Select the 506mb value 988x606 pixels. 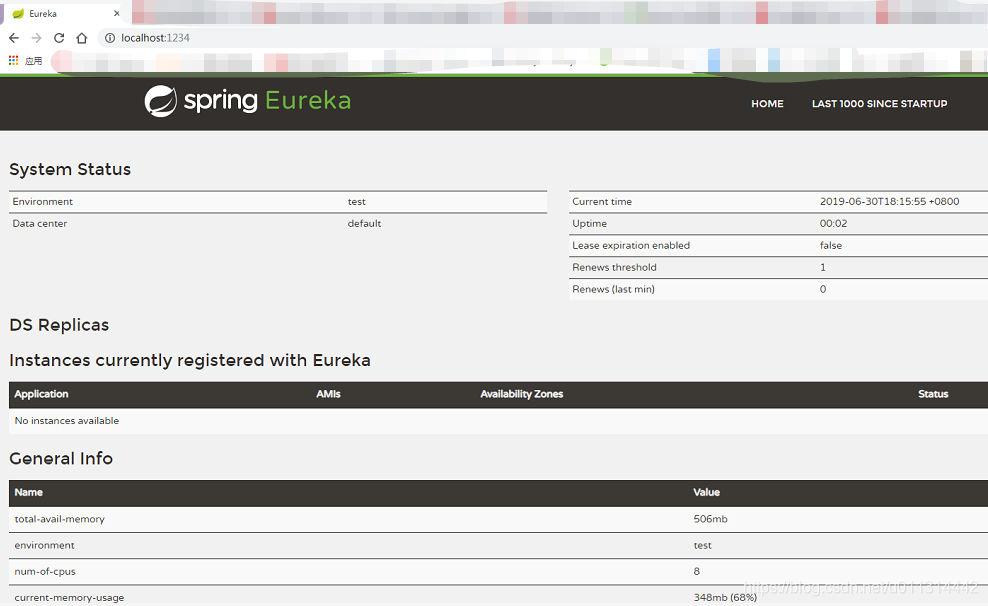point(710,519)
